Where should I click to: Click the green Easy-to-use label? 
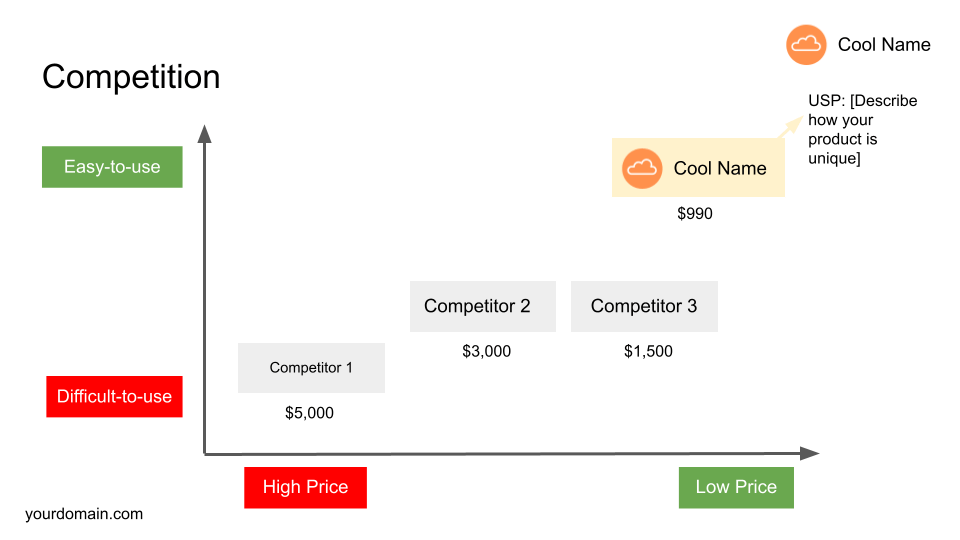click(112, 167)
